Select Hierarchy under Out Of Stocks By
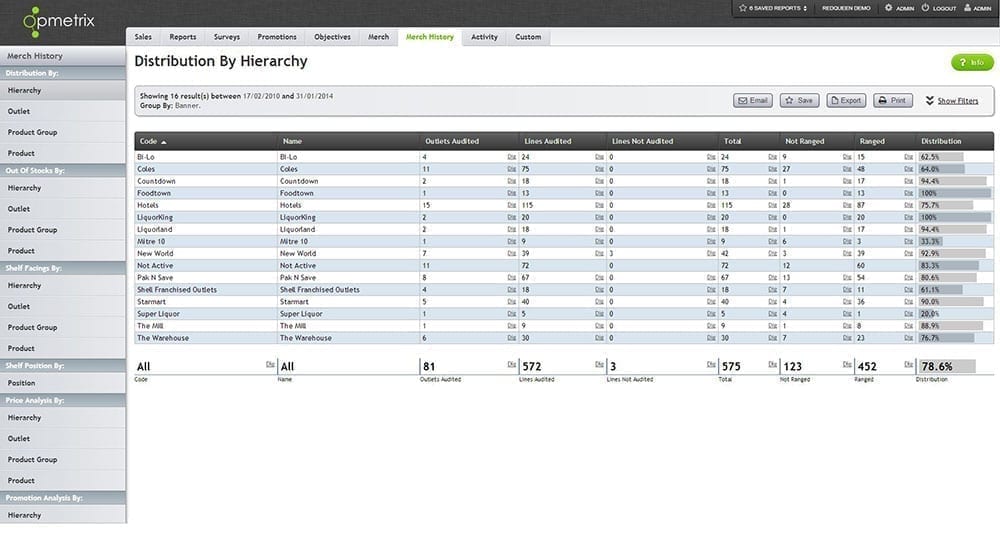 pos(62,188)
